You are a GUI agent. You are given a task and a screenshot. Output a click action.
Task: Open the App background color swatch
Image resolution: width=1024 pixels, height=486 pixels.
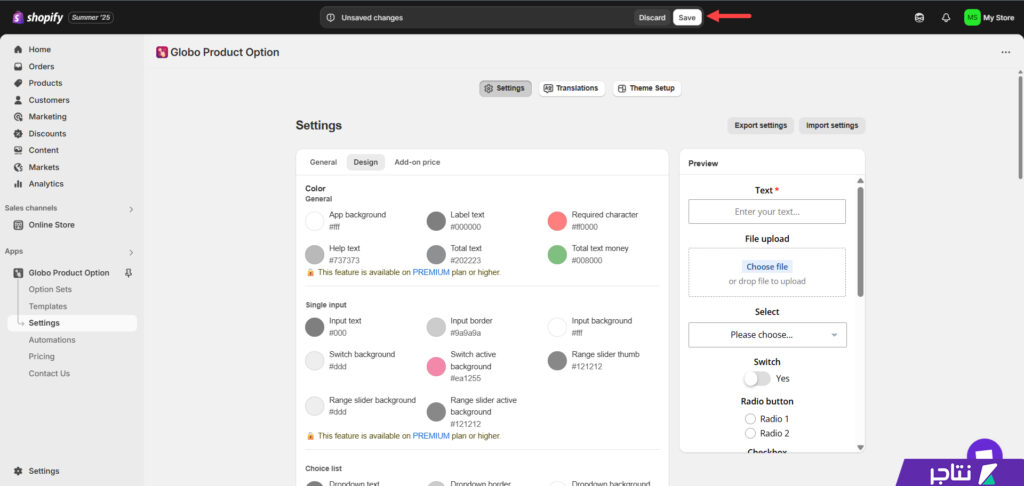315,221
